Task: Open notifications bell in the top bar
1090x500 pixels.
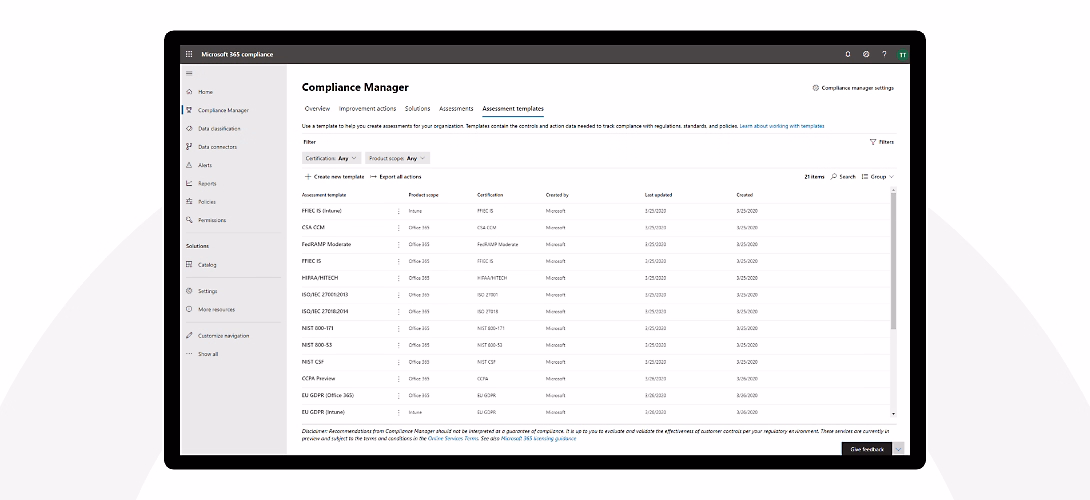Action: point(848,54)
